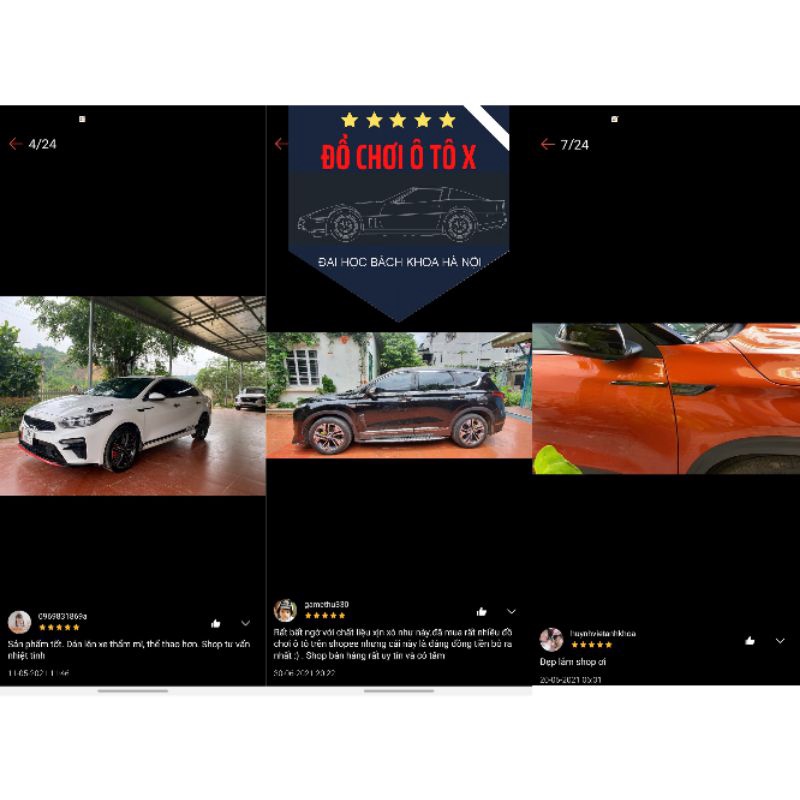This screenshot has width=800, height=800.
Task: Open the white Kia sedan photo
Action: click(132, 396)
